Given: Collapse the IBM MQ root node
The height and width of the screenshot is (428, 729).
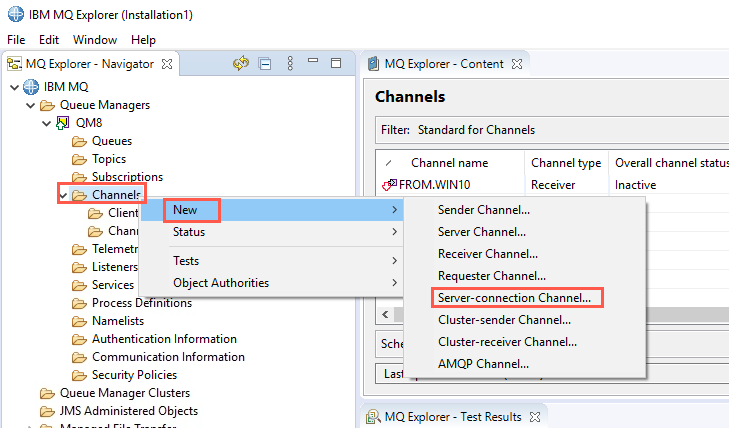Looking at the screenshot, I should [x=14, y=87].
